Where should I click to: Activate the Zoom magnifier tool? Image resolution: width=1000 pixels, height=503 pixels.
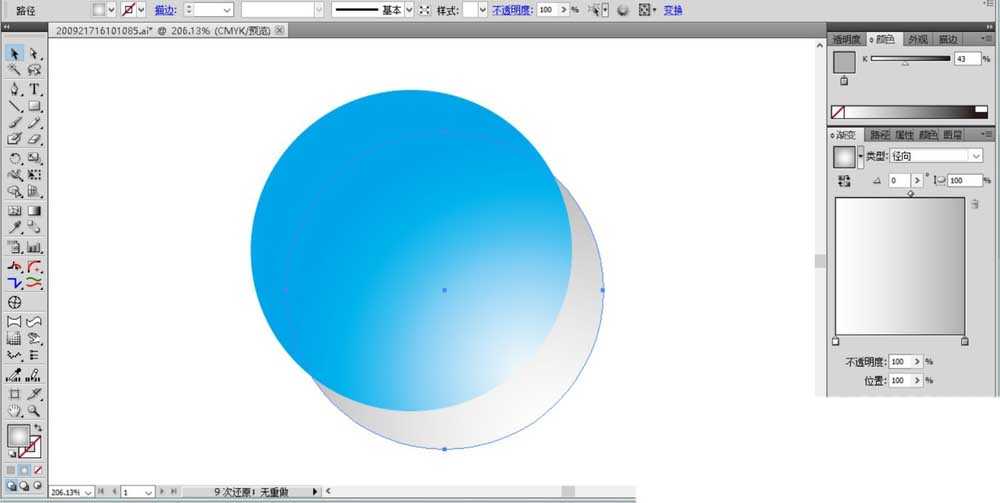(x=34, y=411)
